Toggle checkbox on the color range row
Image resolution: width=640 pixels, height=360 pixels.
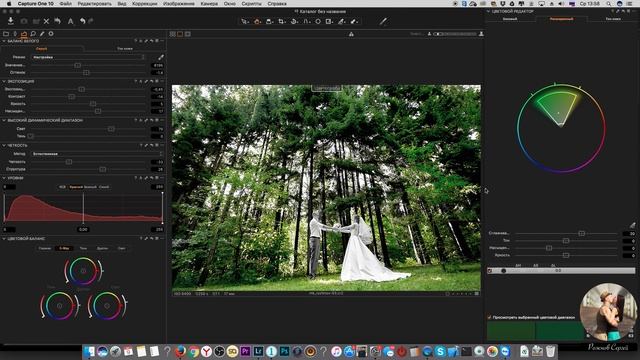tap(490, 271)
